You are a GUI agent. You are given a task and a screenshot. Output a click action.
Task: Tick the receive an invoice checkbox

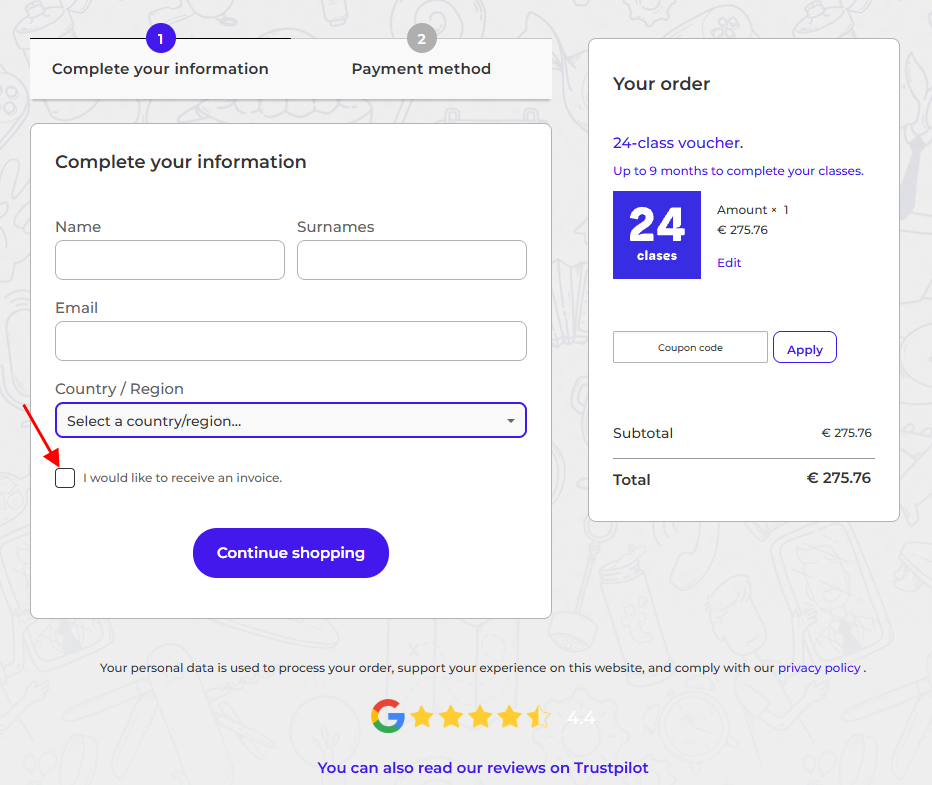pos(65,478)
